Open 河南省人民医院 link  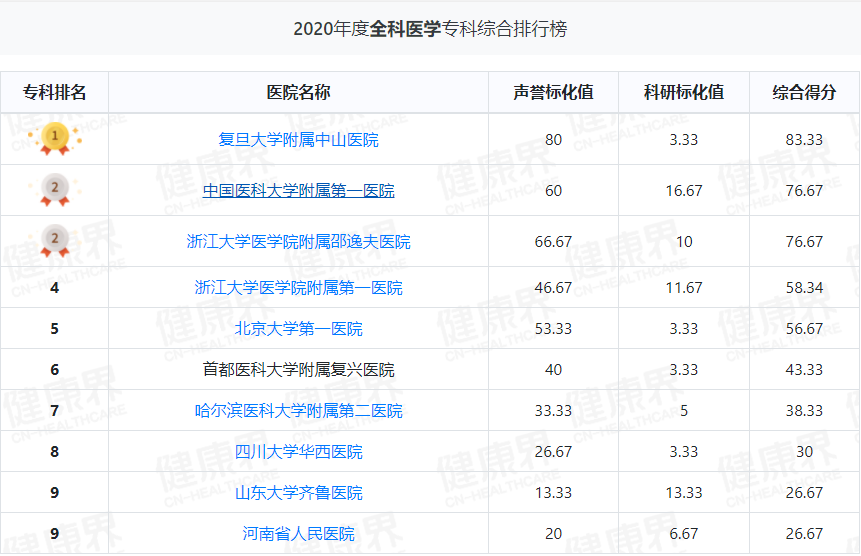coord(298,533)
